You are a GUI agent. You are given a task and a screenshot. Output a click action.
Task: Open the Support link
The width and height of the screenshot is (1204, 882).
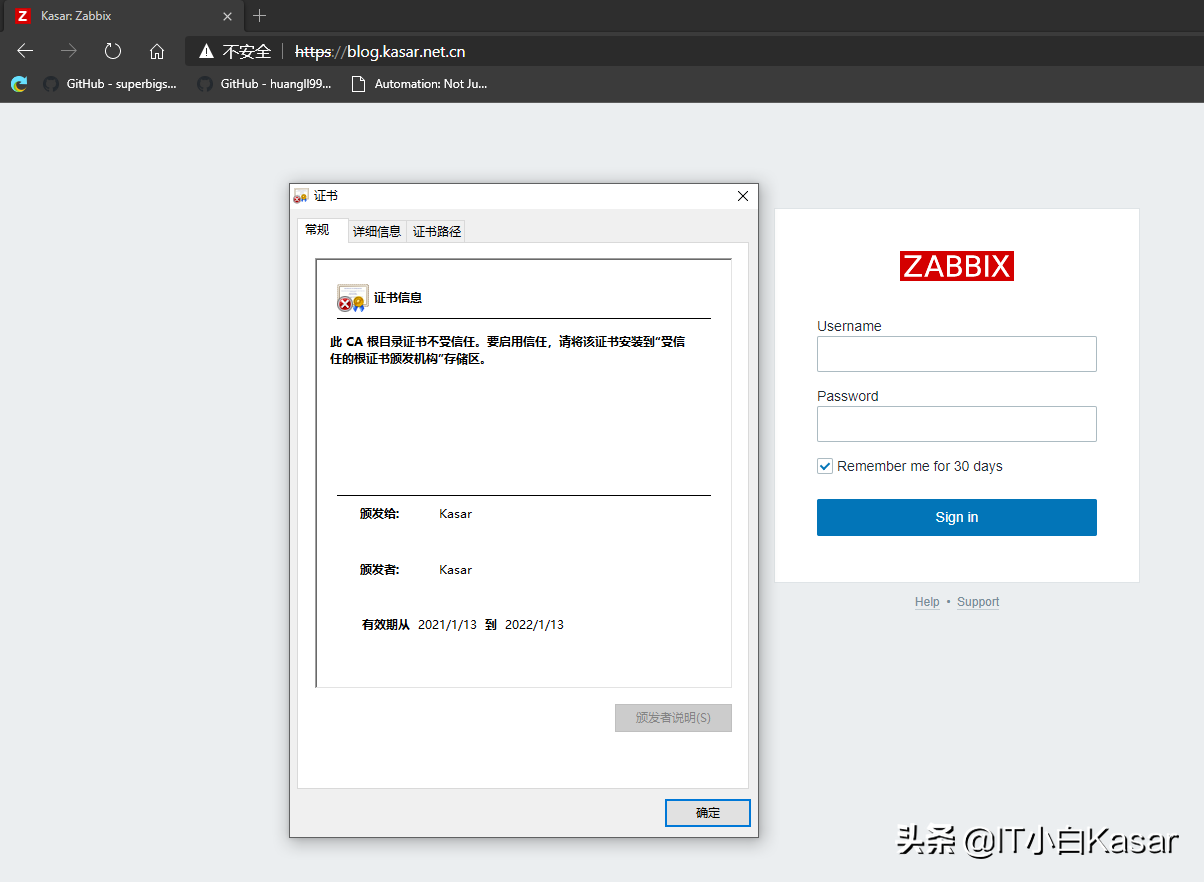[x=978, y=602]
